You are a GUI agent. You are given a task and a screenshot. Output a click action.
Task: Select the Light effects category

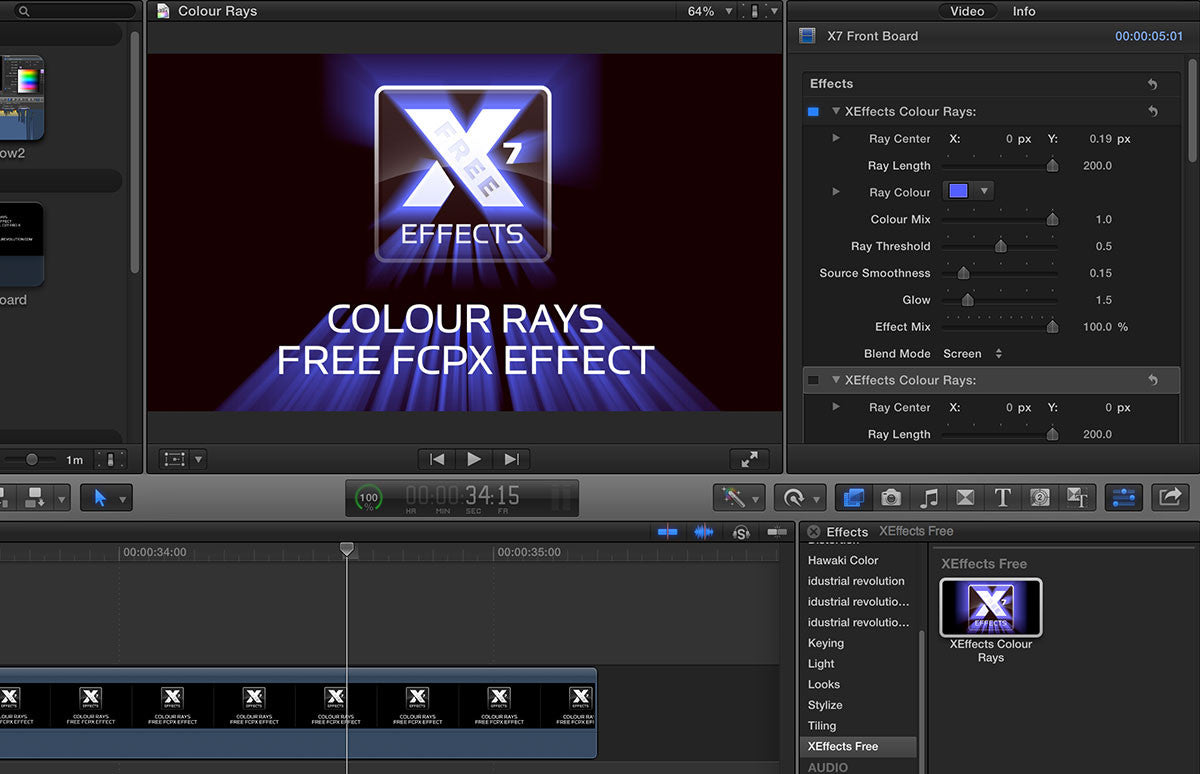click(x=821, y=663)
